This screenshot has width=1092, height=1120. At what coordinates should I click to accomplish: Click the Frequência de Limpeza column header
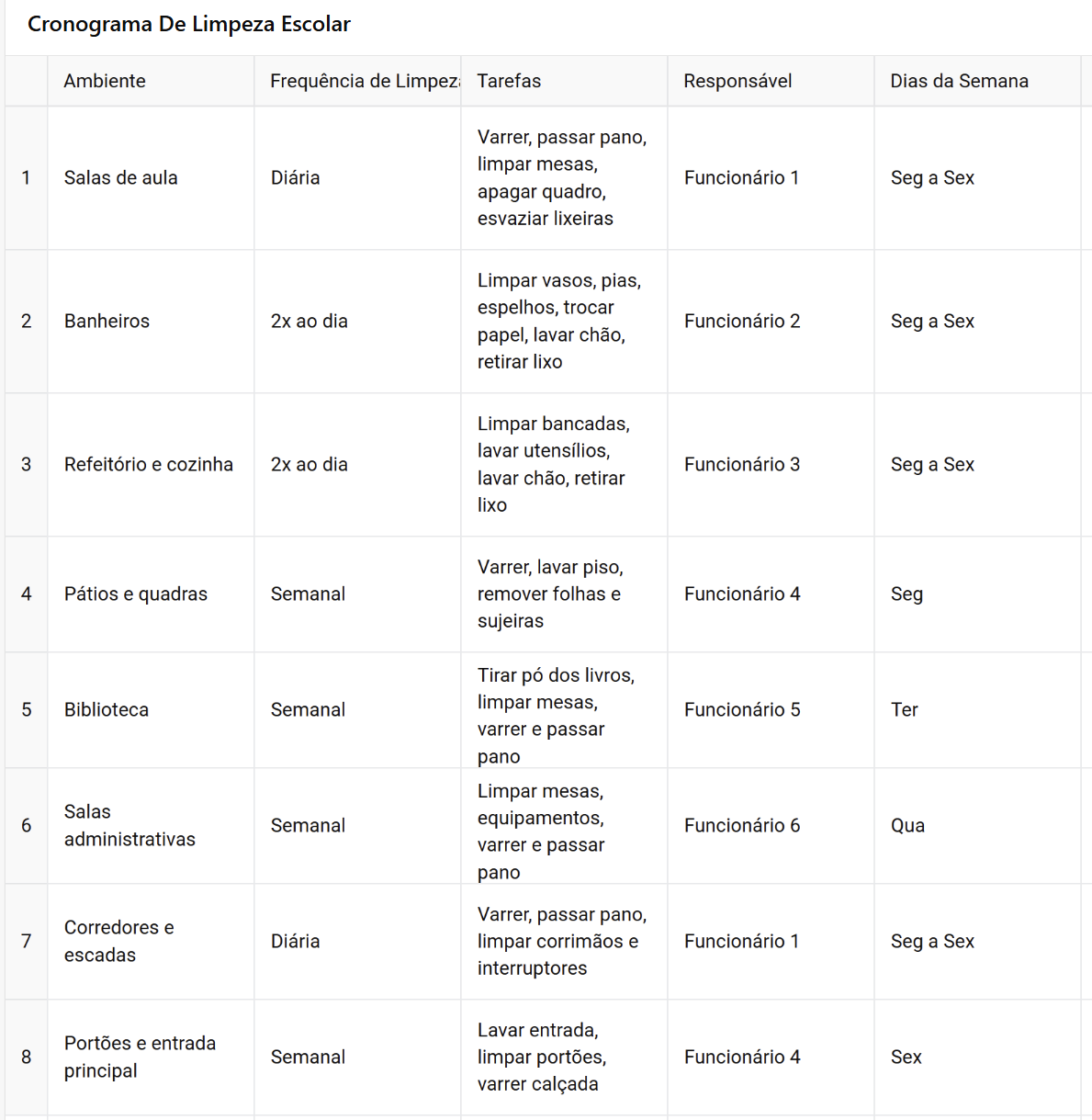click(x=357, y=81)
